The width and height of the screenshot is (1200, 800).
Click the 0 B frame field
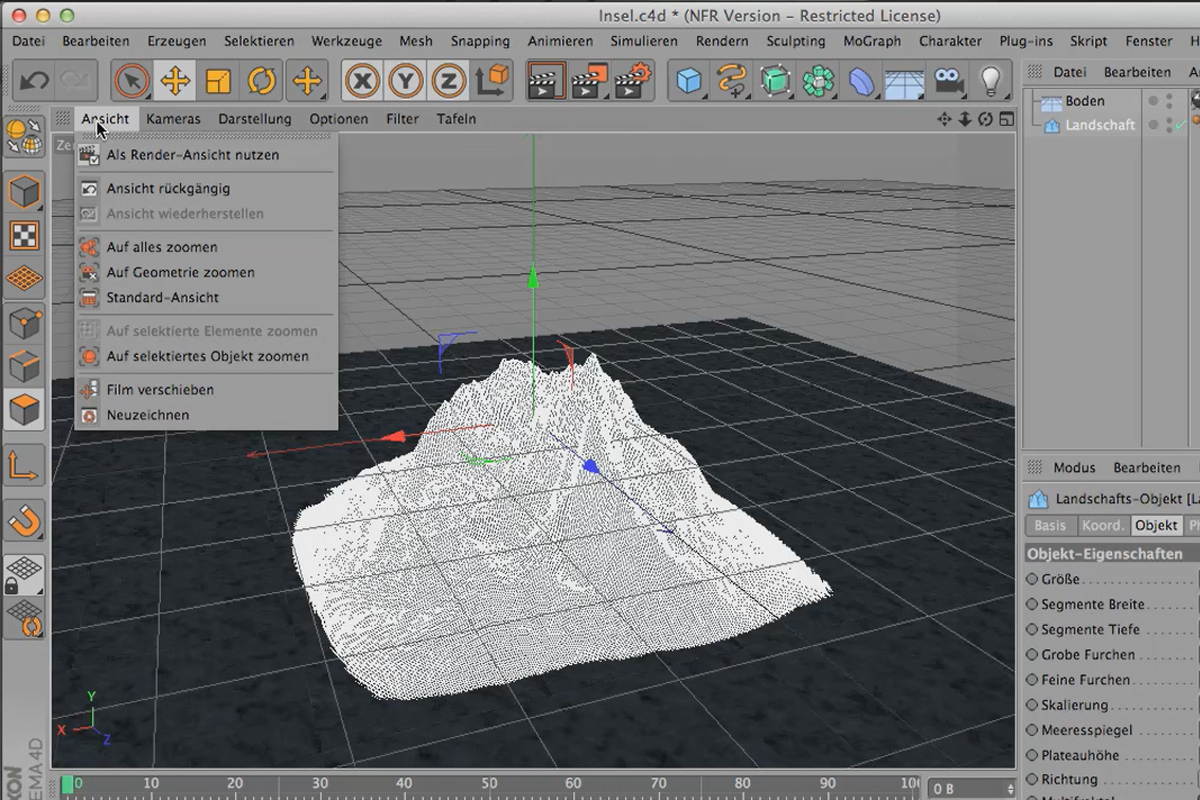pos(972,788)
